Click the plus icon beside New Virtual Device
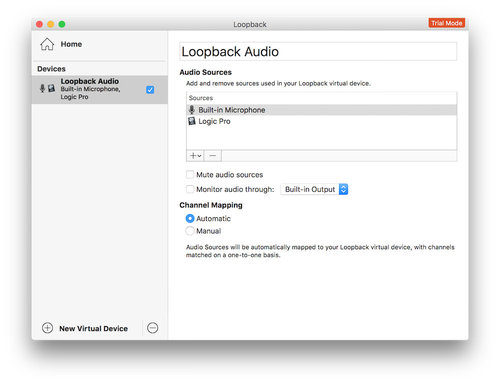The image size is (500, 385). pos(47,328)
